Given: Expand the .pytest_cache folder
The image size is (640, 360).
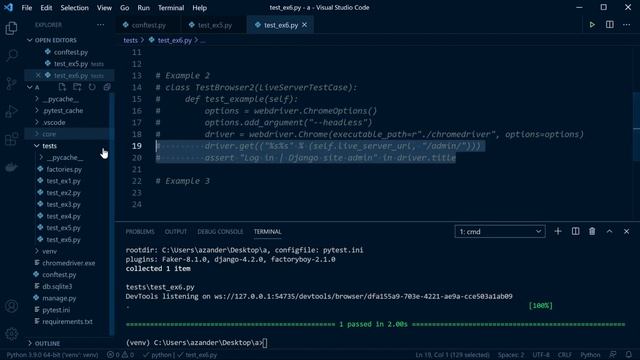Looking at the screenshot, I should (x=63, y=111).
